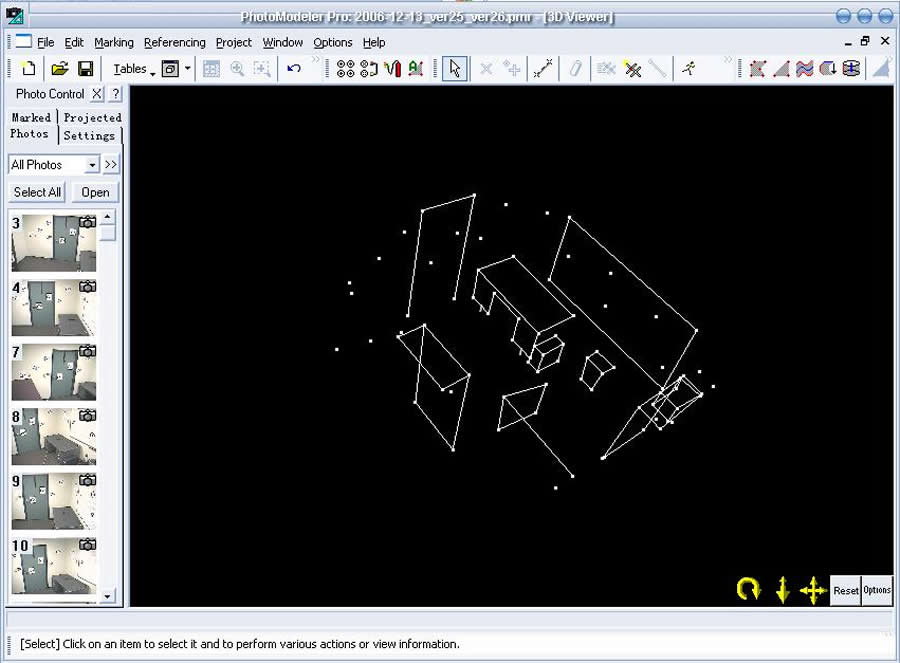Open the Window menu
Image resolution: width=900 pixels, height=663 pixels.
coord(282,42)
